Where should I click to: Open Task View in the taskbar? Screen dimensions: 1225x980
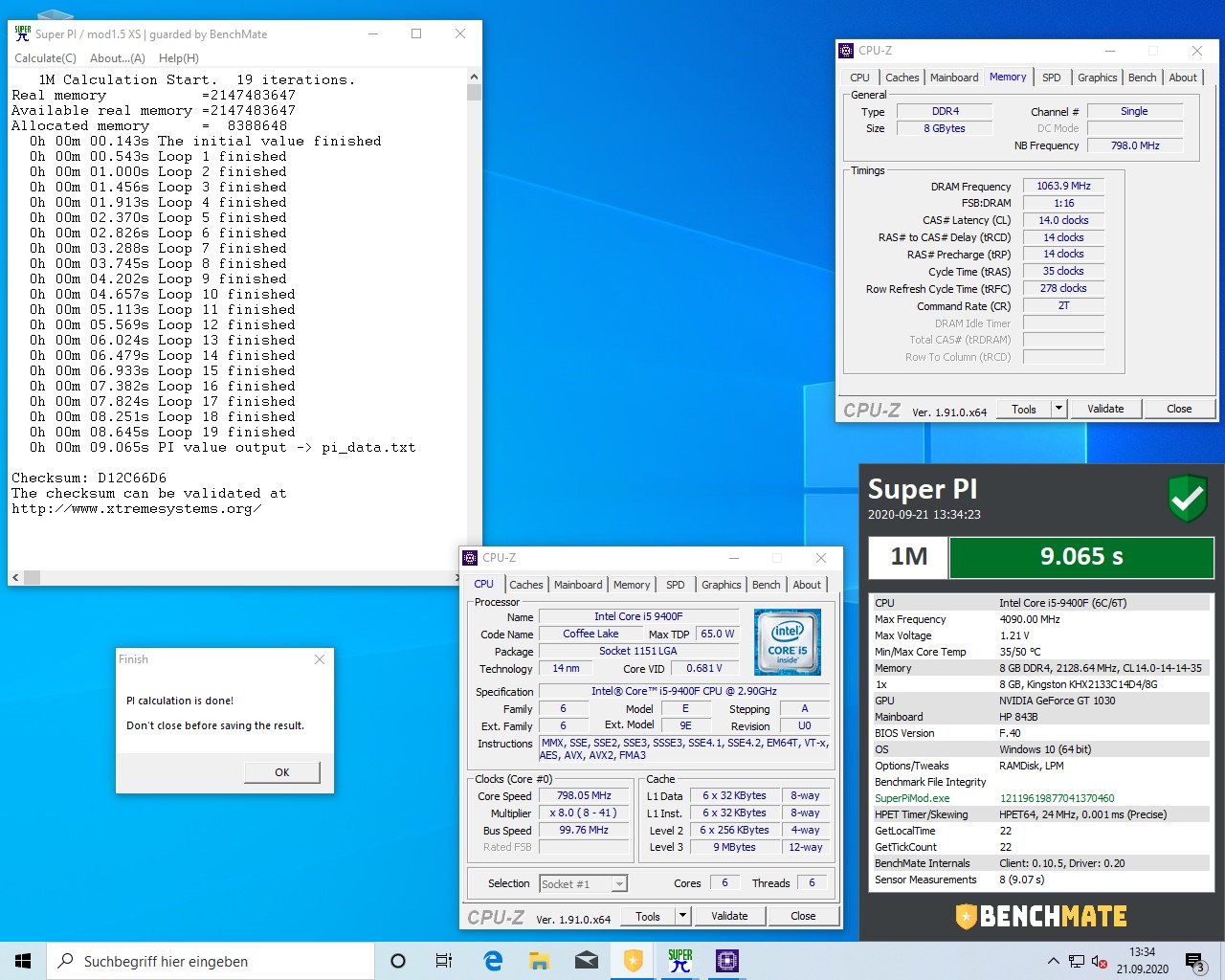[444, 961]
